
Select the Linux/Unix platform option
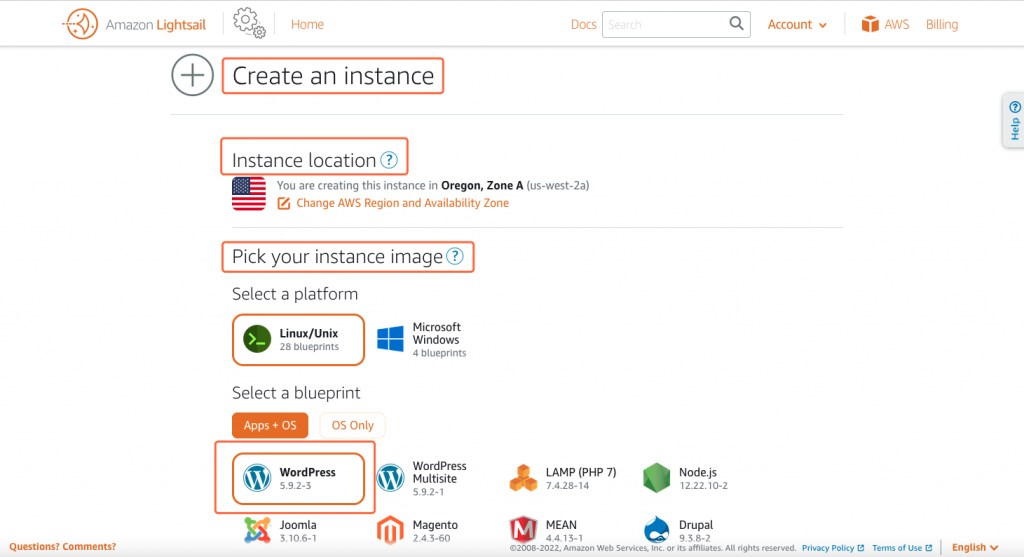[298, 340]
